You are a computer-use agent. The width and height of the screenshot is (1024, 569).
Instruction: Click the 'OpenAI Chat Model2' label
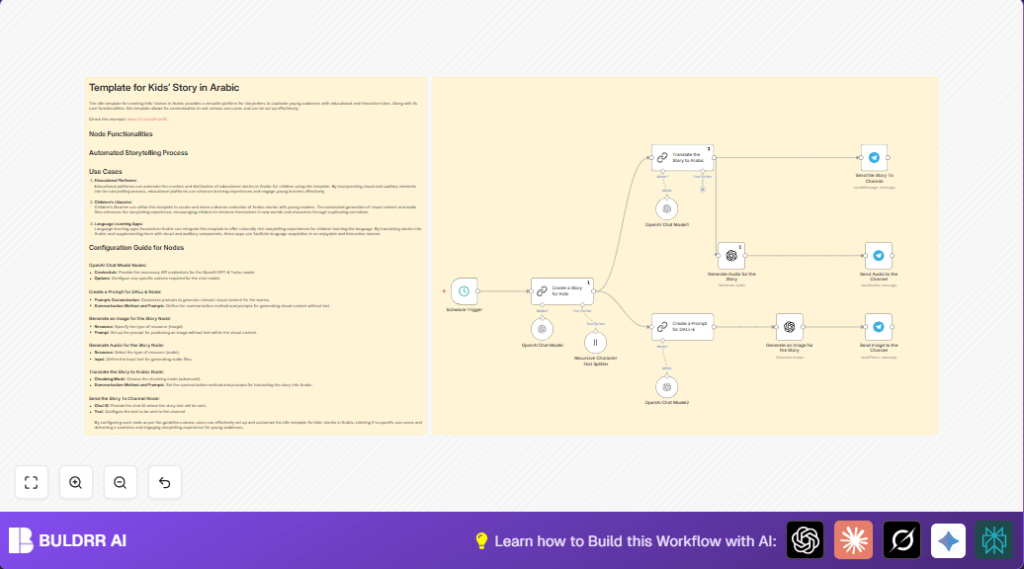[667, 402]
